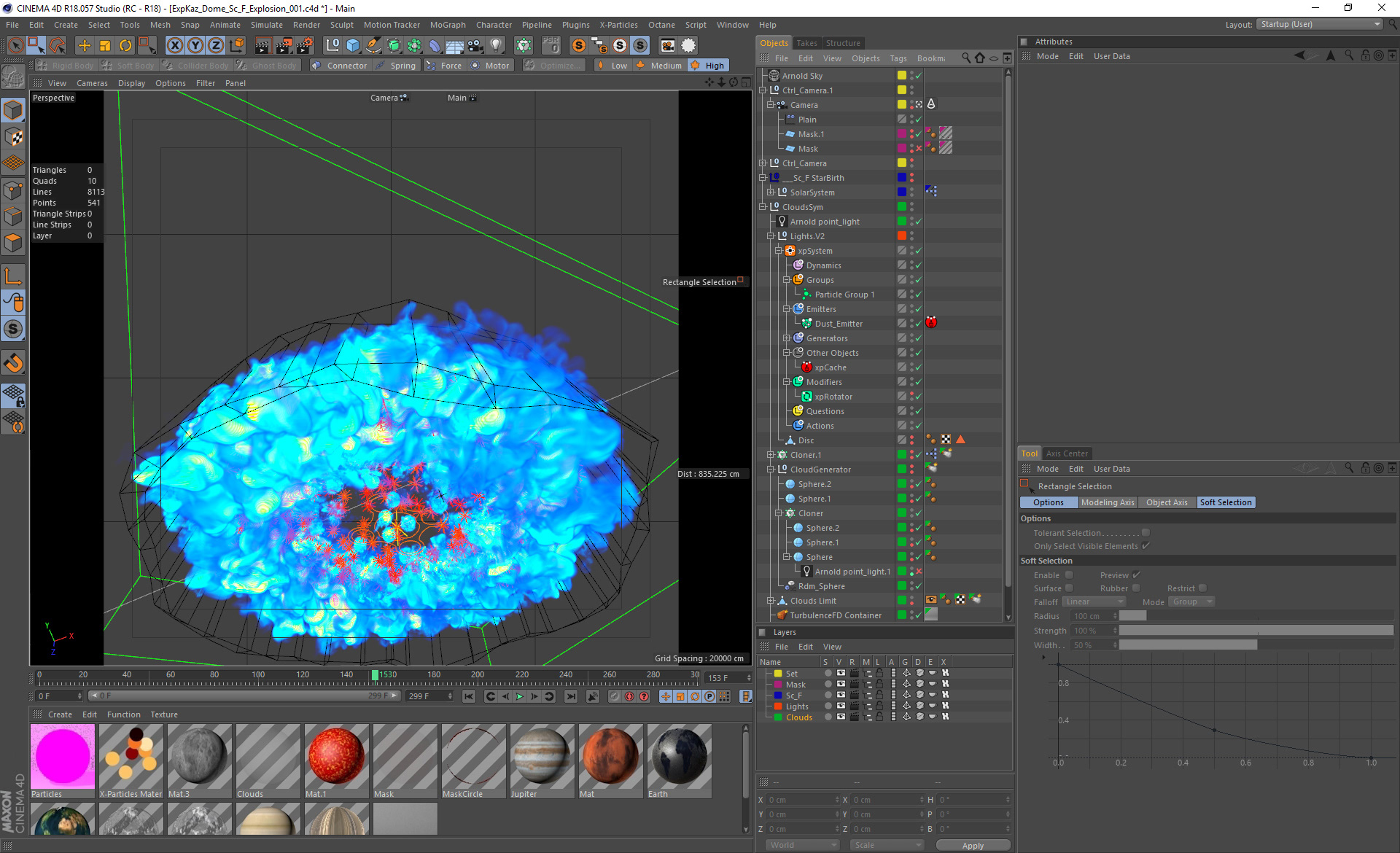This screenshot has width=1400, height=853.
Task: Open the X-Particles menu
Action: coord(618,25)
